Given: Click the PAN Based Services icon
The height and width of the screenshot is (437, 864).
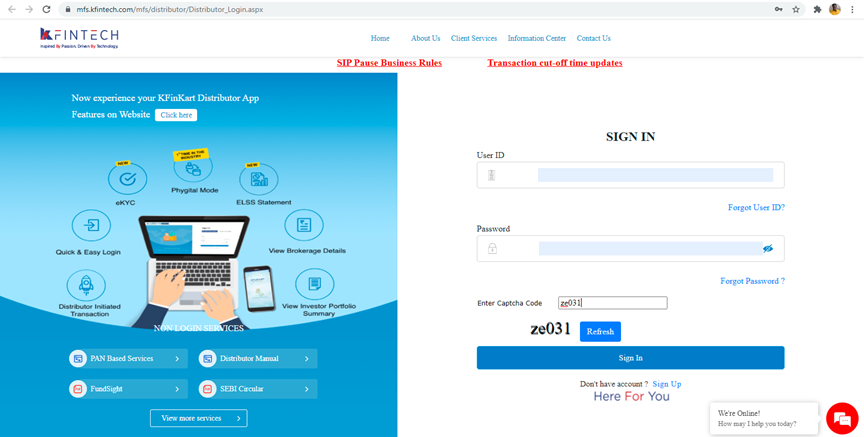Looking at the screenshot, I should (x=79, y=358).
